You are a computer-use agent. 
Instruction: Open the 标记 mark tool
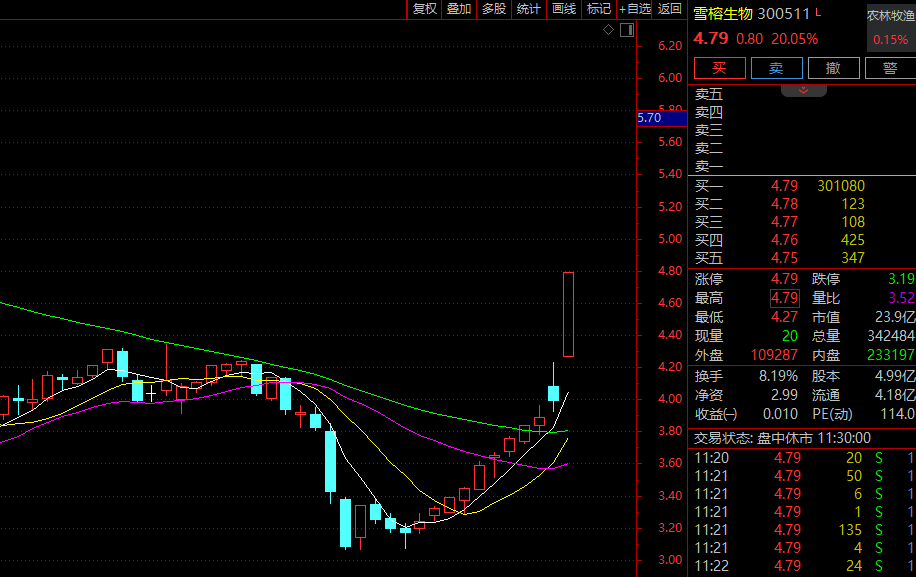[x=599, y=9]
